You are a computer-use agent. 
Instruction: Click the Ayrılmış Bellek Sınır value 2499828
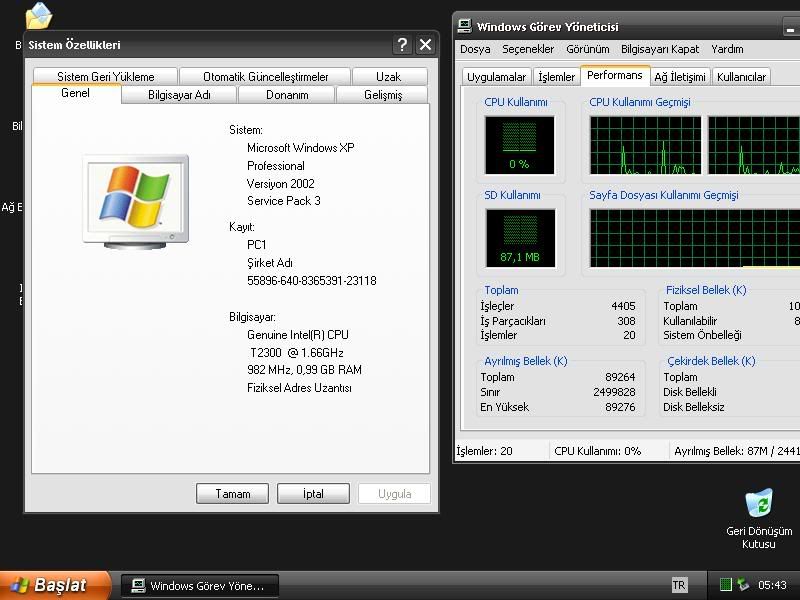pyautogui.click(x=614, y=392)
